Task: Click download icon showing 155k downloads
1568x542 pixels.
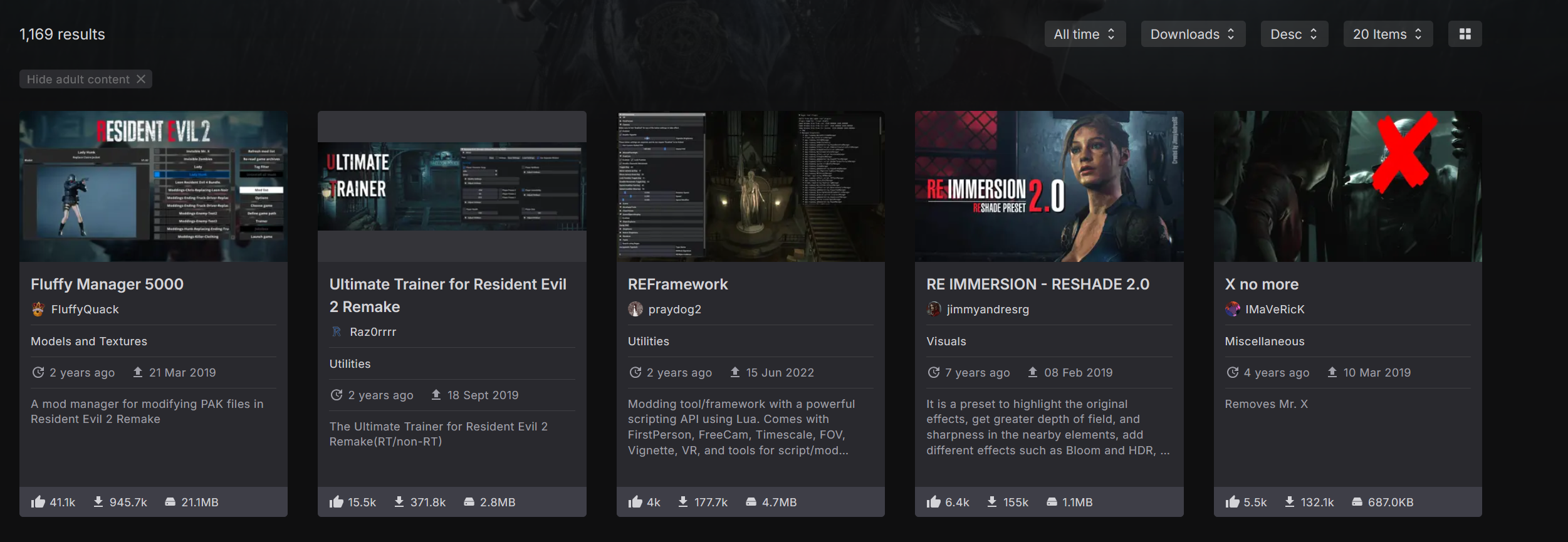Action: tap(992, 502)
